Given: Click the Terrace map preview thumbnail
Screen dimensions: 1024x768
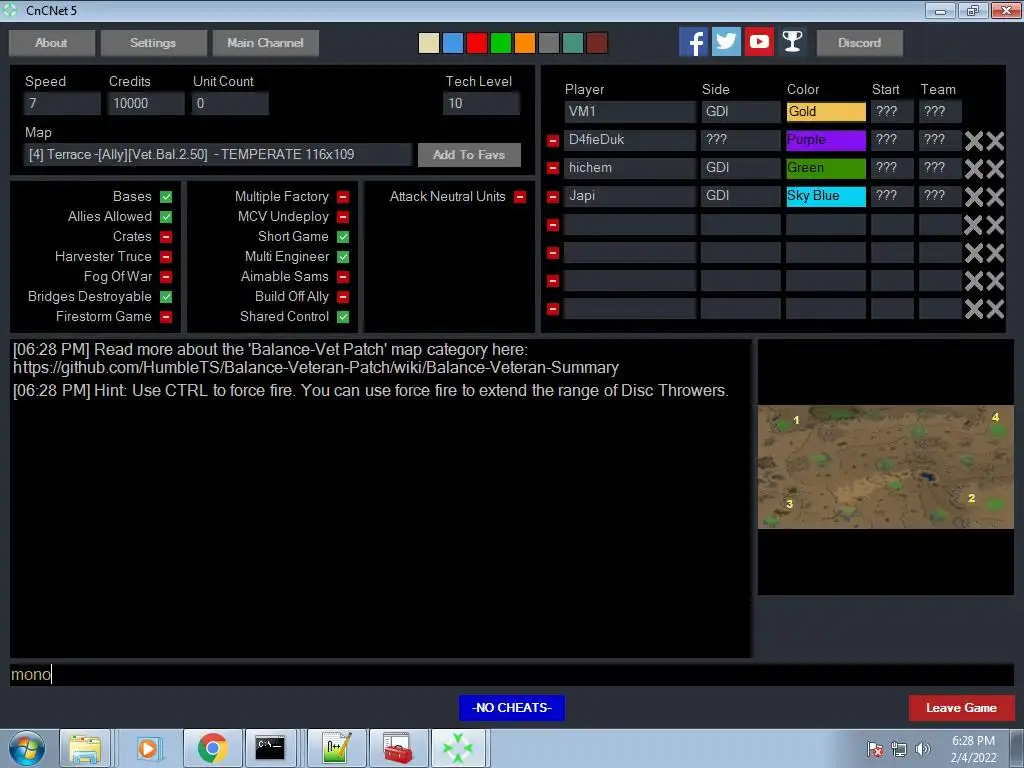Looking at the screenshot, I should coord(886,467).
